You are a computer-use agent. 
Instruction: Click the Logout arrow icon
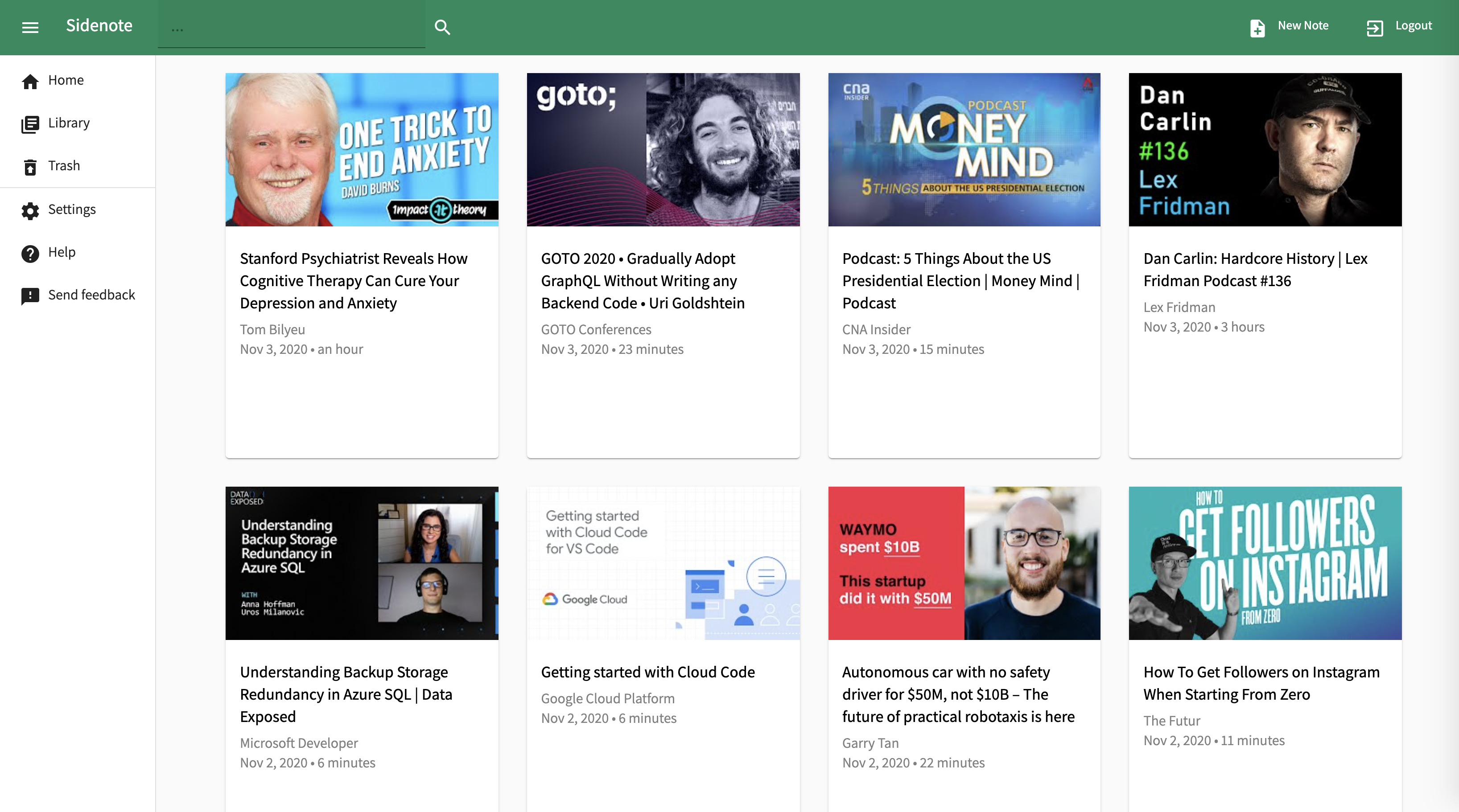click(1375, 28)
